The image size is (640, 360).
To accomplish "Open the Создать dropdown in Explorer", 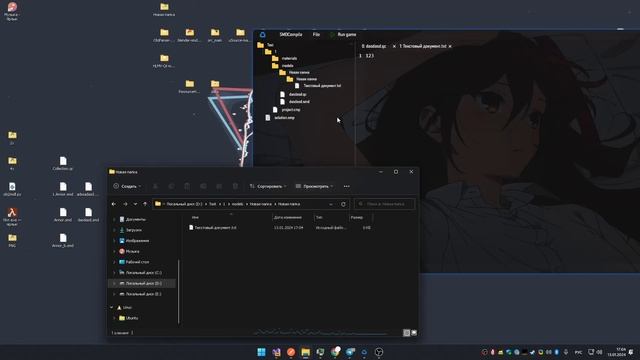I will click(x=127, y=186).
